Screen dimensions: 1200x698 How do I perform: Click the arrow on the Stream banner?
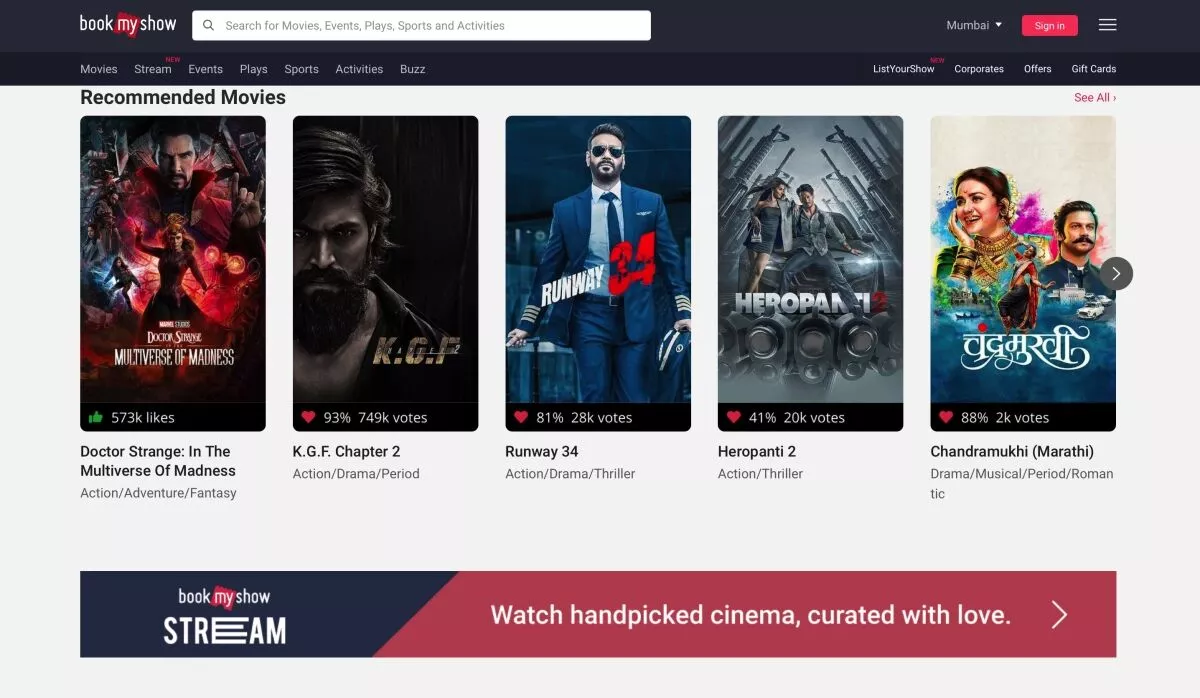[x=1059, y=614]
